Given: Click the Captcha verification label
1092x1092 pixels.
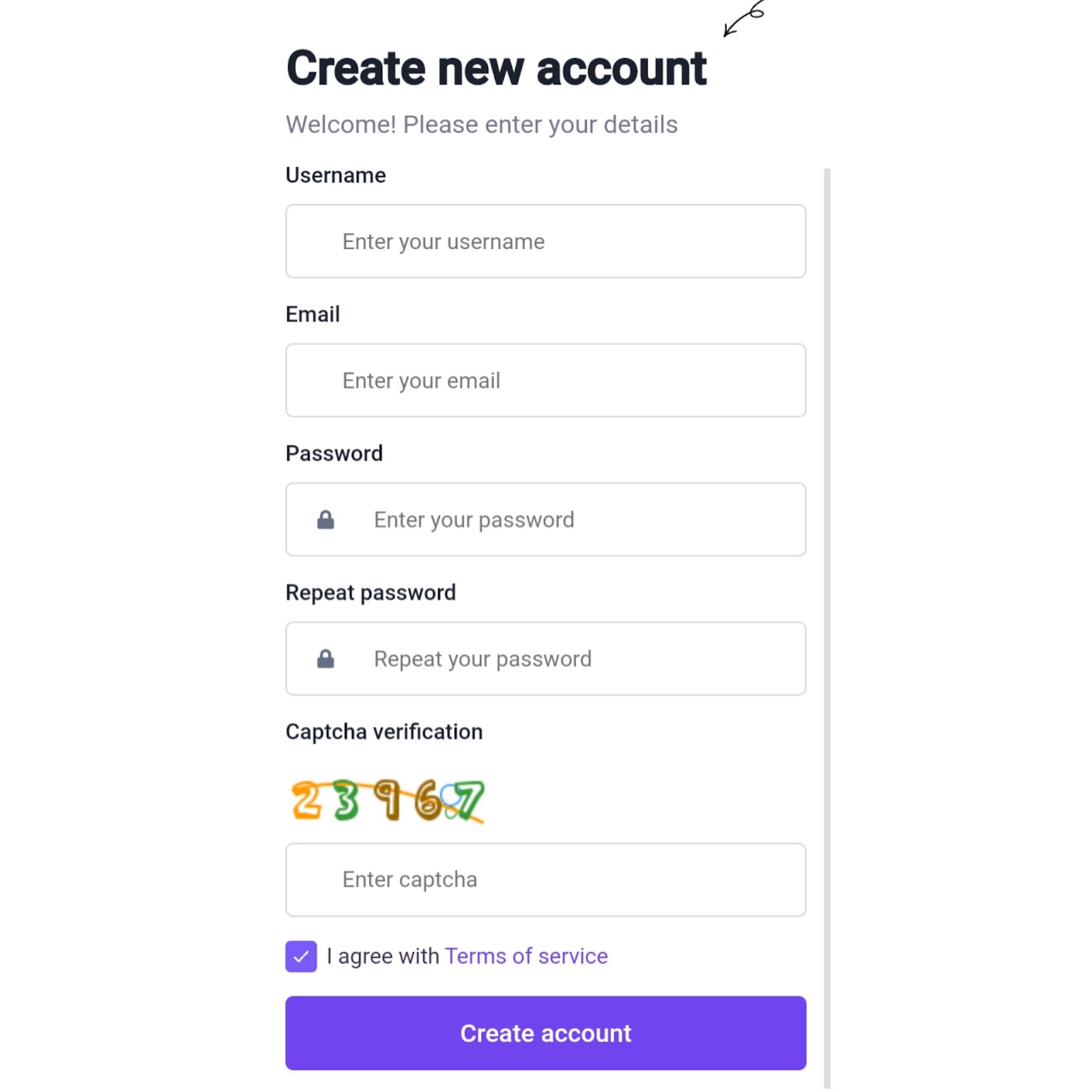Looking at the screenshot, I should (x=384, y=732).
